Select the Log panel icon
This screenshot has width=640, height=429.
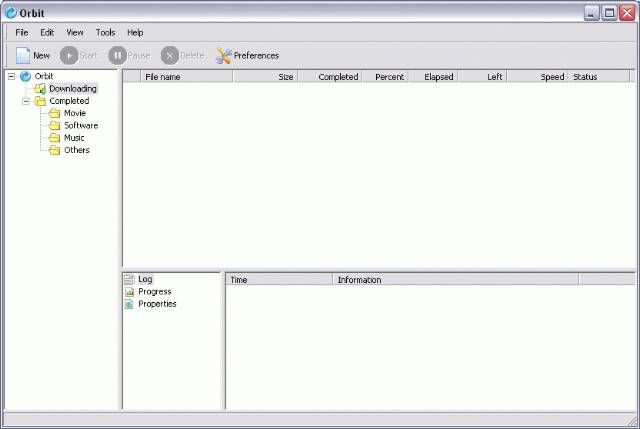(129, 280)
